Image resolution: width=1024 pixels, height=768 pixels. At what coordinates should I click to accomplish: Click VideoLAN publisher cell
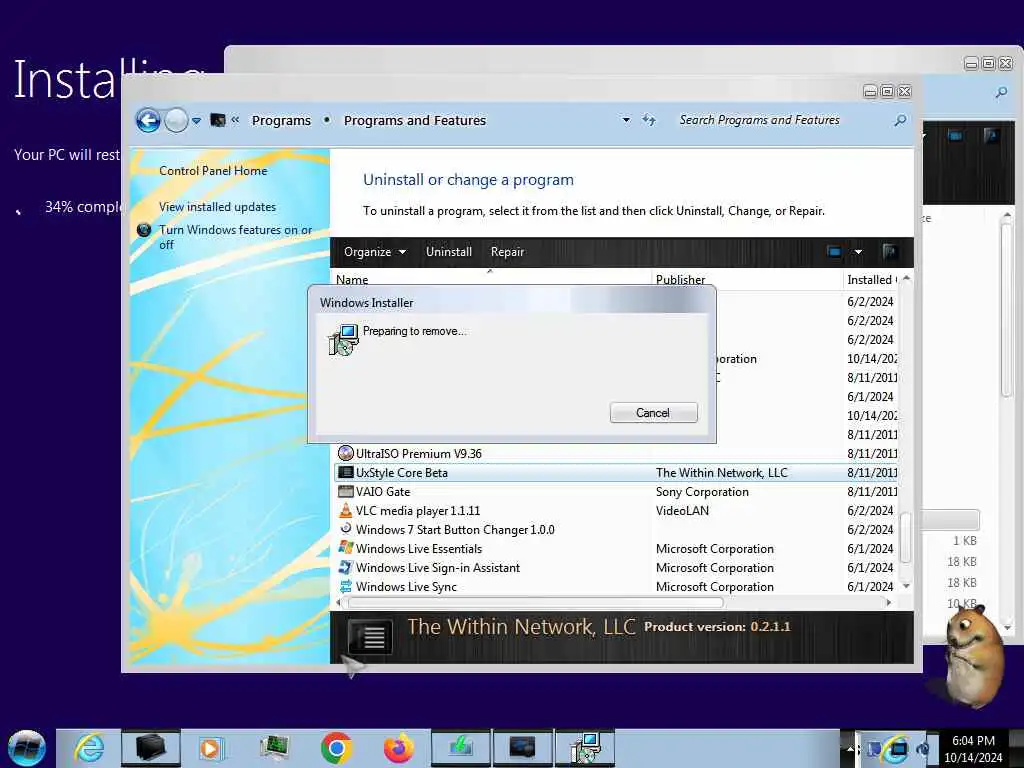click(x=682, y=510)
